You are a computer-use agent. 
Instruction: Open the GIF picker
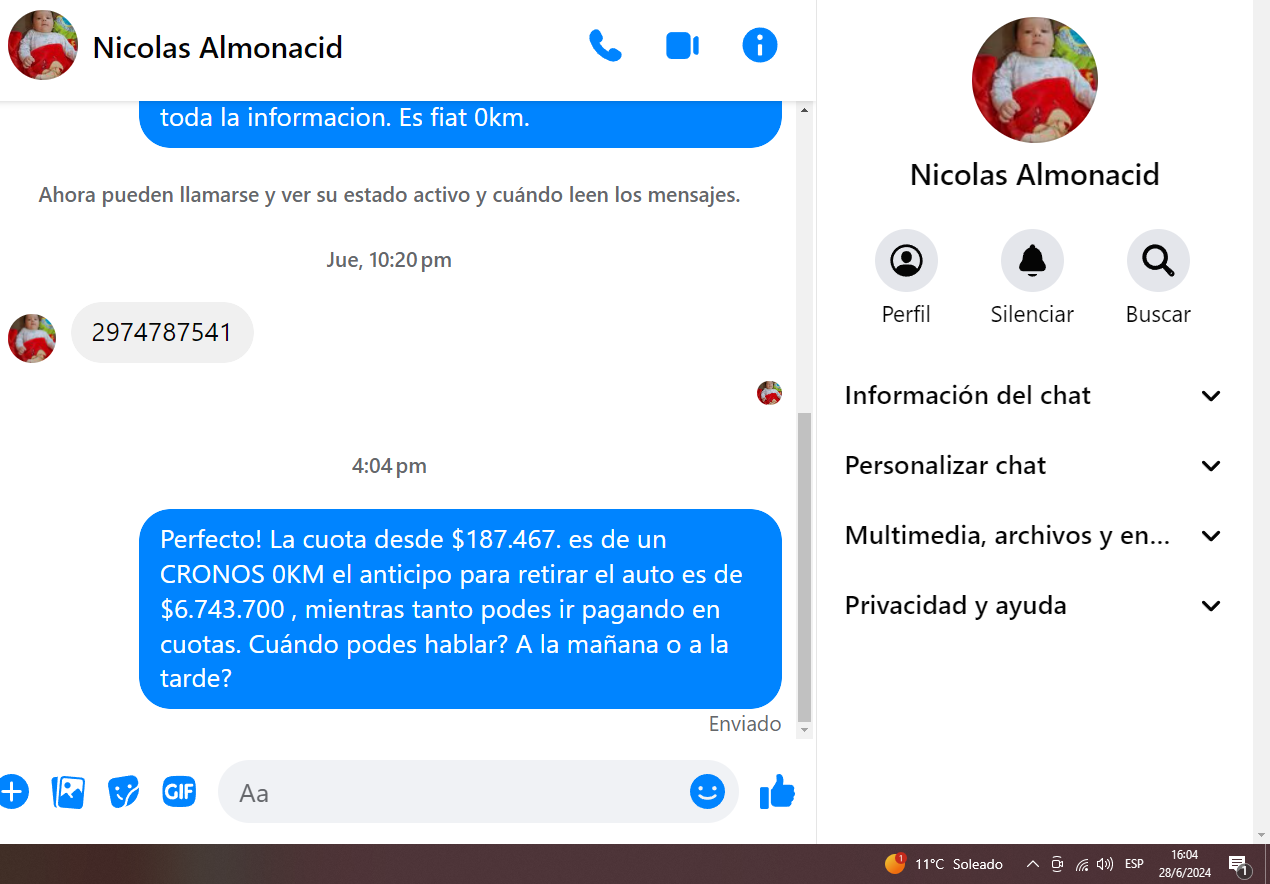(179, 792)
